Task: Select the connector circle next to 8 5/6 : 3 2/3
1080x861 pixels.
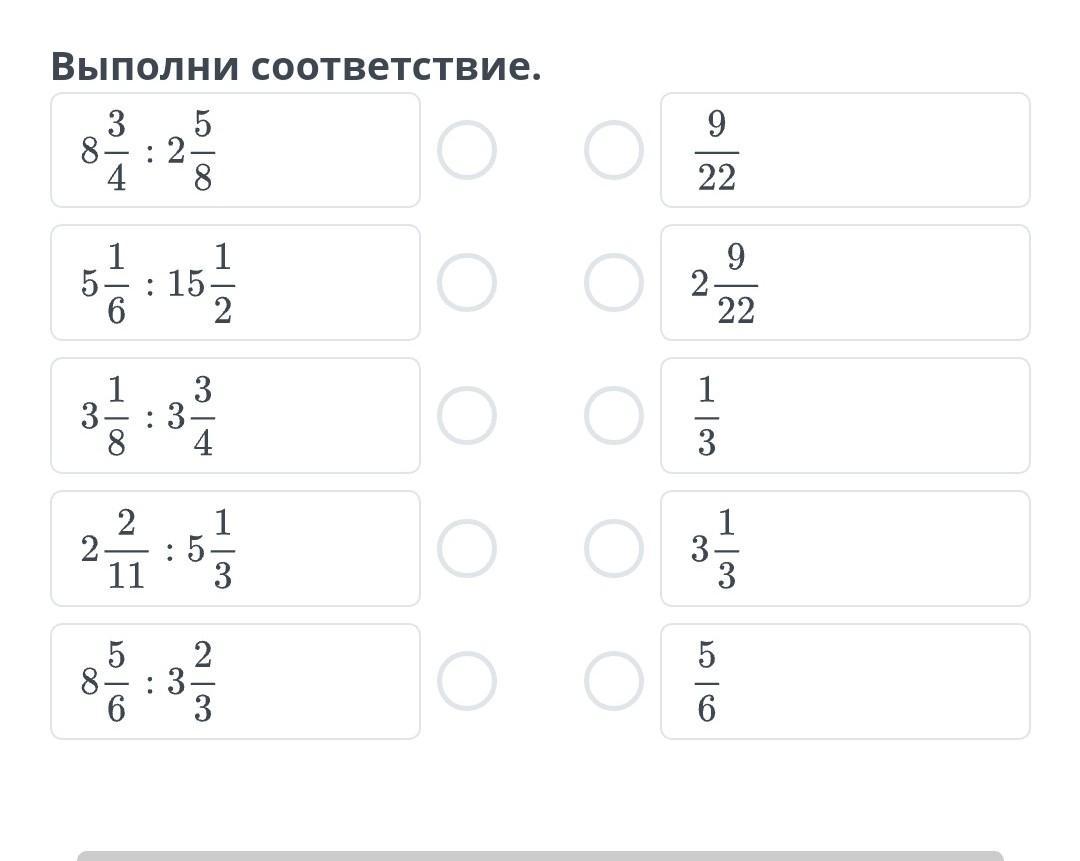Action: pyautogui.click(x=467, y=681)
